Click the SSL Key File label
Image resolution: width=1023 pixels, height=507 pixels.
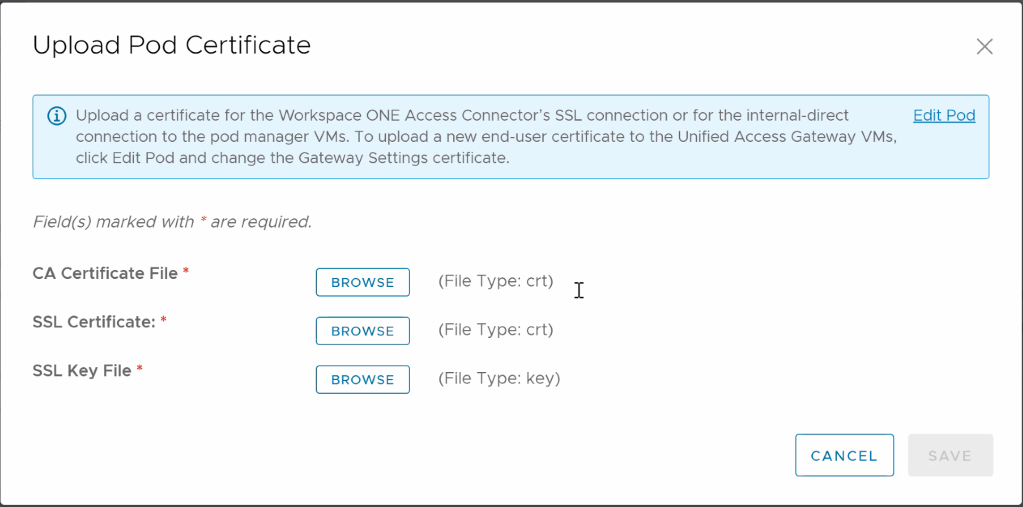pyautogui.click(x=82, y=371)
